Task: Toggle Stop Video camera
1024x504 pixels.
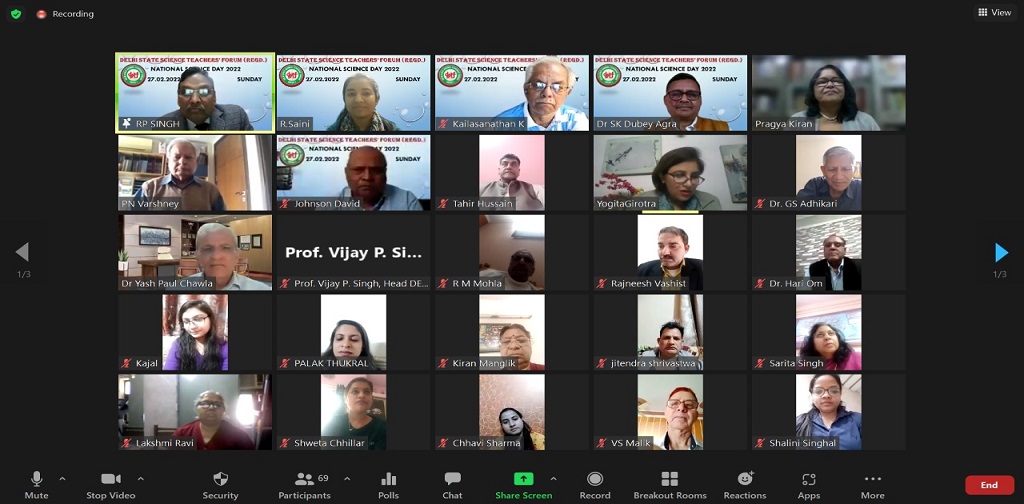Action: click(x=110, y=486)
